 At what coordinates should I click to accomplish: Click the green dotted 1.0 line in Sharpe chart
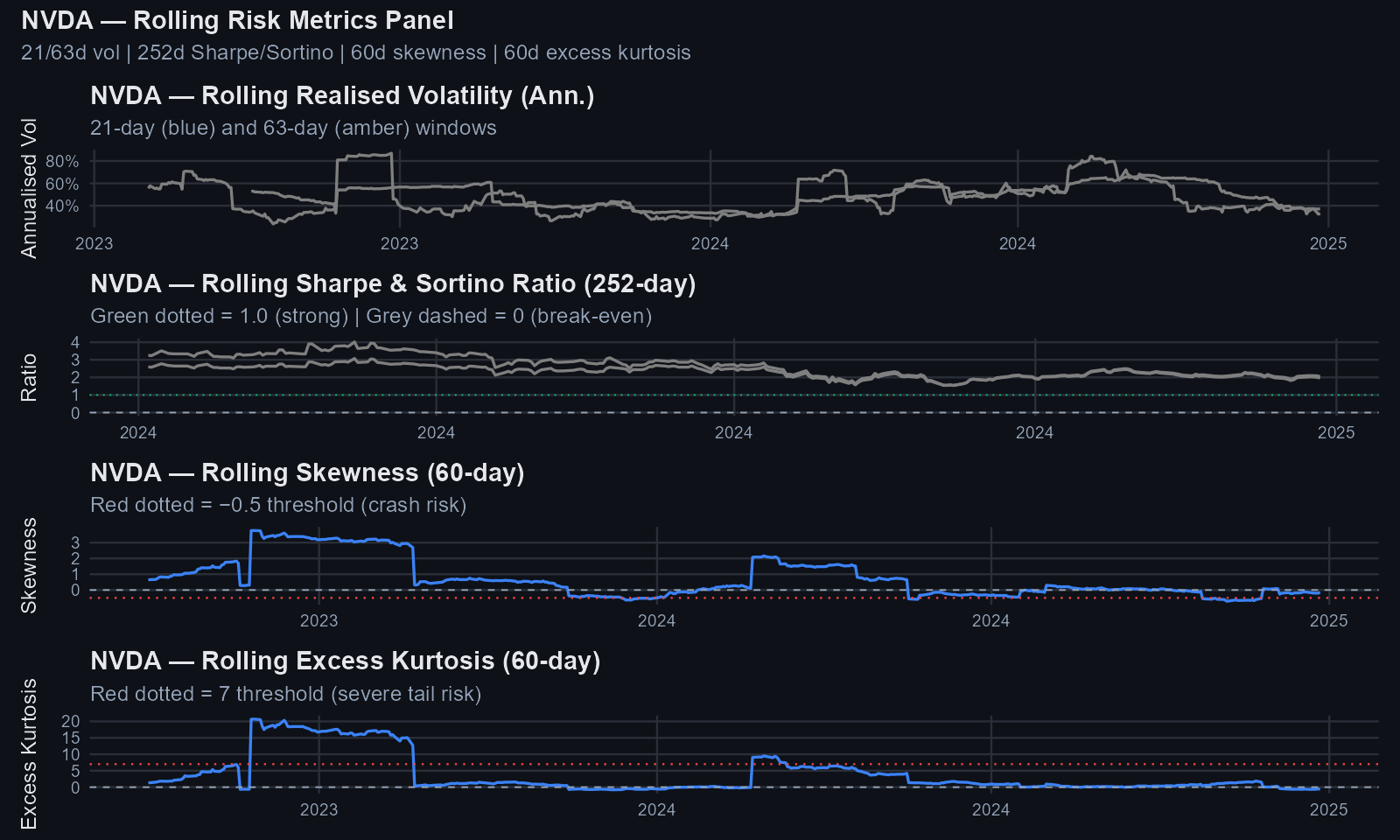pyautogui.click(x=733, y=395)
